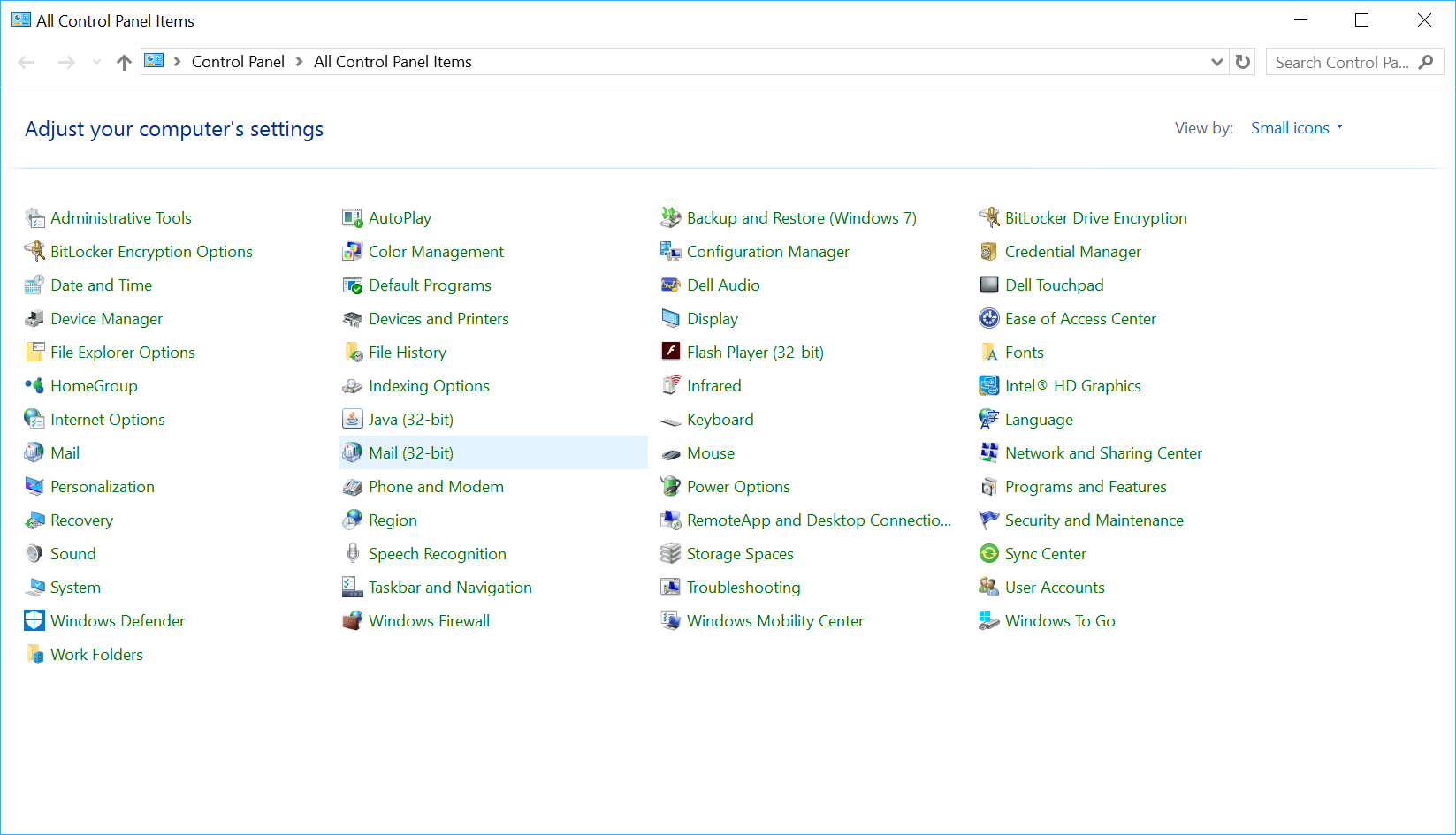
Task: Open BitLocker Encryption Options link
Action: point(151,252)
